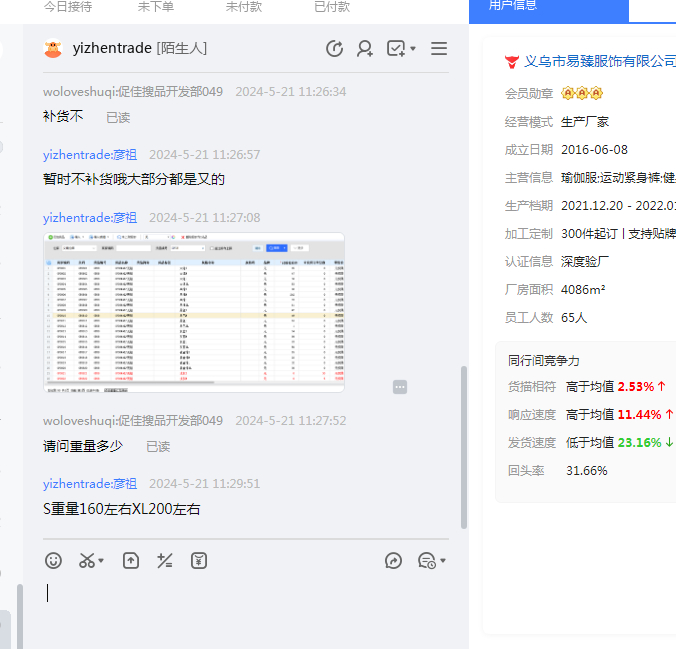Switch to the 未付款 tab
676x649 pixels.
244,7
